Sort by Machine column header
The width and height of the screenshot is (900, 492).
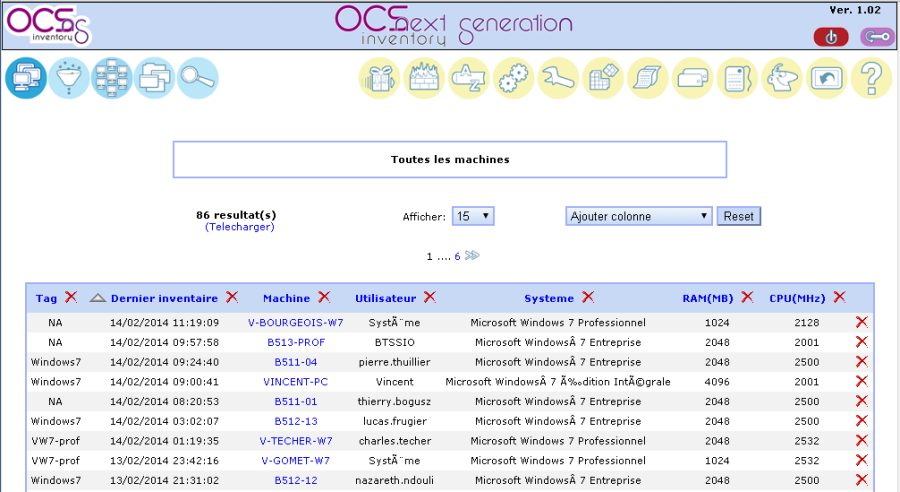(286, 299)
